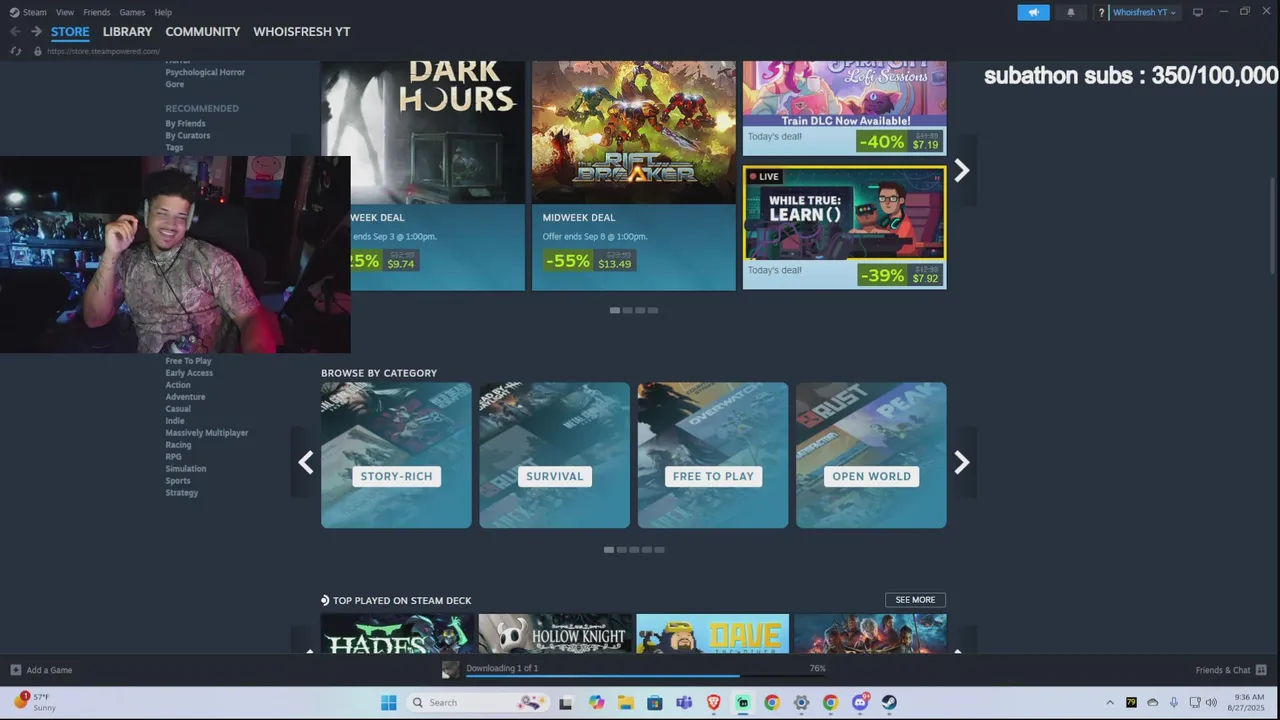Reload the store page with refresh icon
Viewport: 1280px width, 720px height.
[15, 51]
